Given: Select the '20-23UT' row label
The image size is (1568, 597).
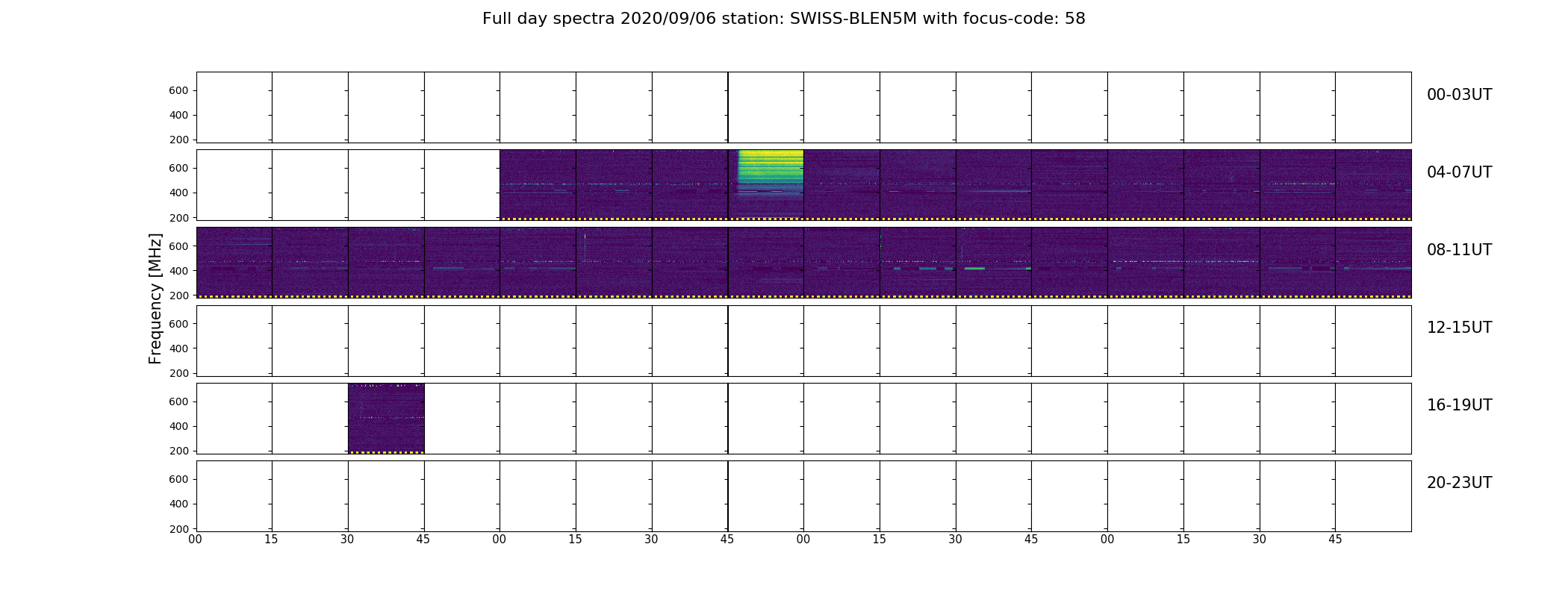Looking at the screenshot, I should tap(1459, 483).
